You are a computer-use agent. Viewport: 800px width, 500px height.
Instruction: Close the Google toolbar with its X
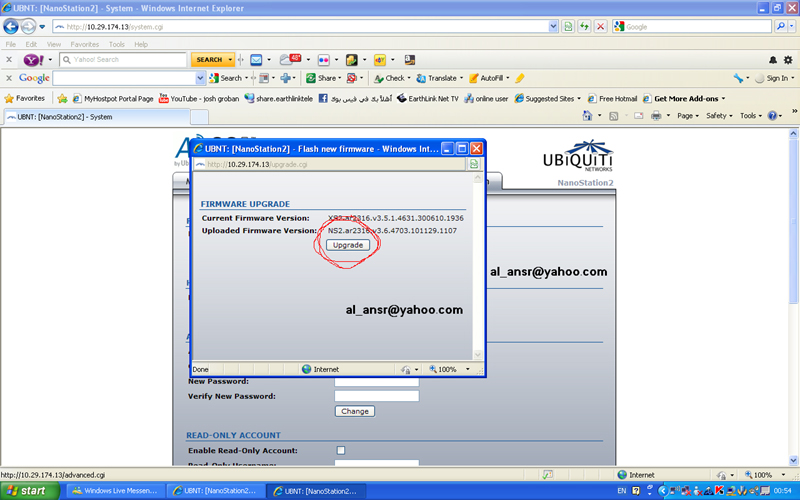9,78
